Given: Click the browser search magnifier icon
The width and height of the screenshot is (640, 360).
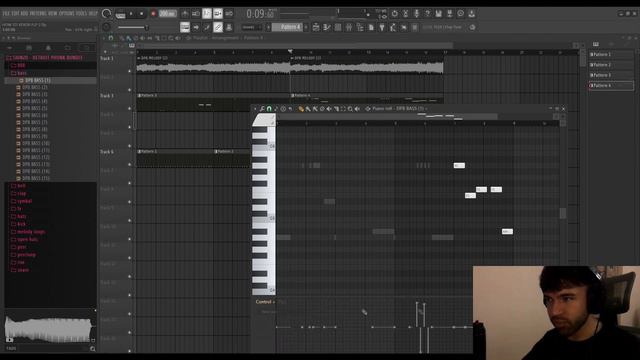Looking at the screenshot, I should click(93, 349).
